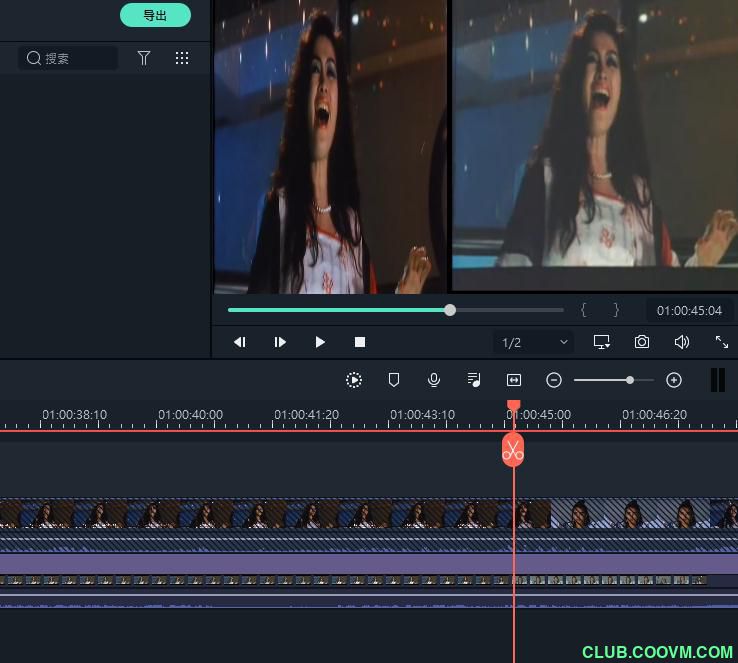Open the filter funnel icon

click(144, 58)
